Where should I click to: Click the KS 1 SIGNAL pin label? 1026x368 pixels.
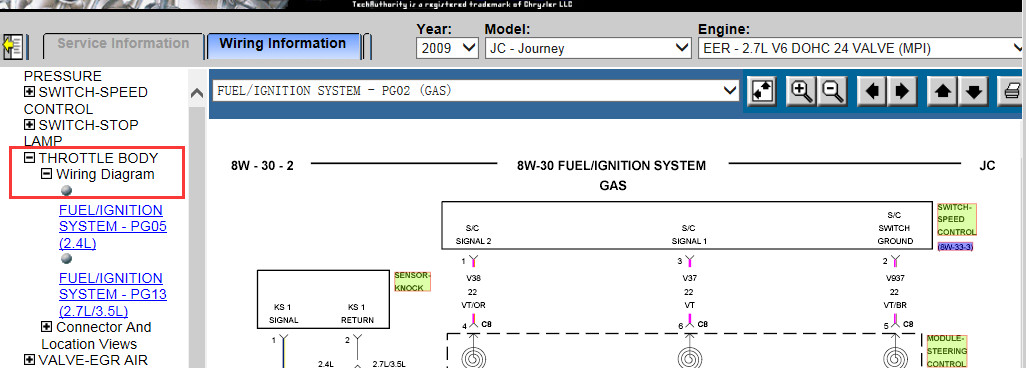283,314
